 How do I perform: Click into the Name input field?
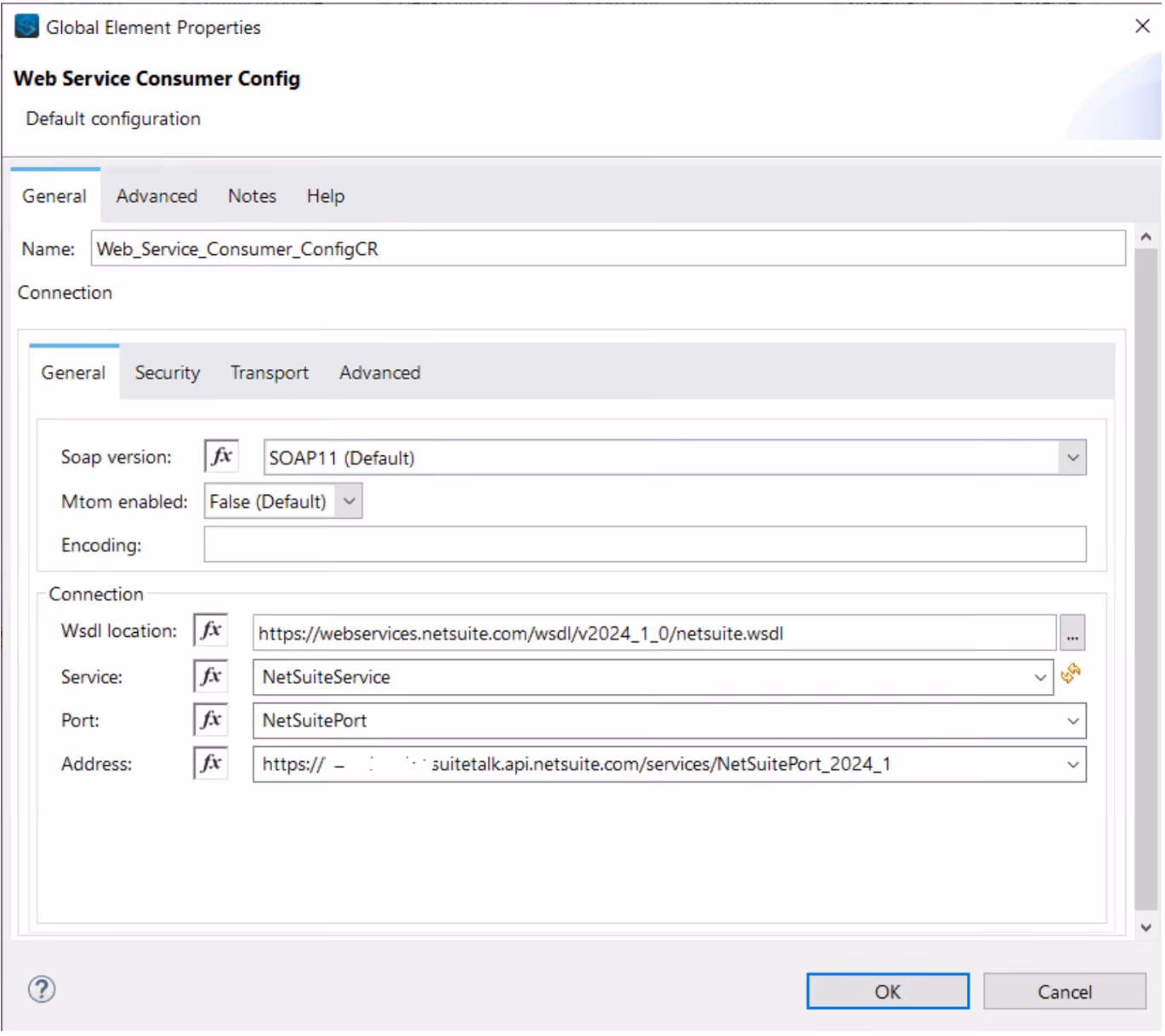pyautogui.click(x=608, y=248)
